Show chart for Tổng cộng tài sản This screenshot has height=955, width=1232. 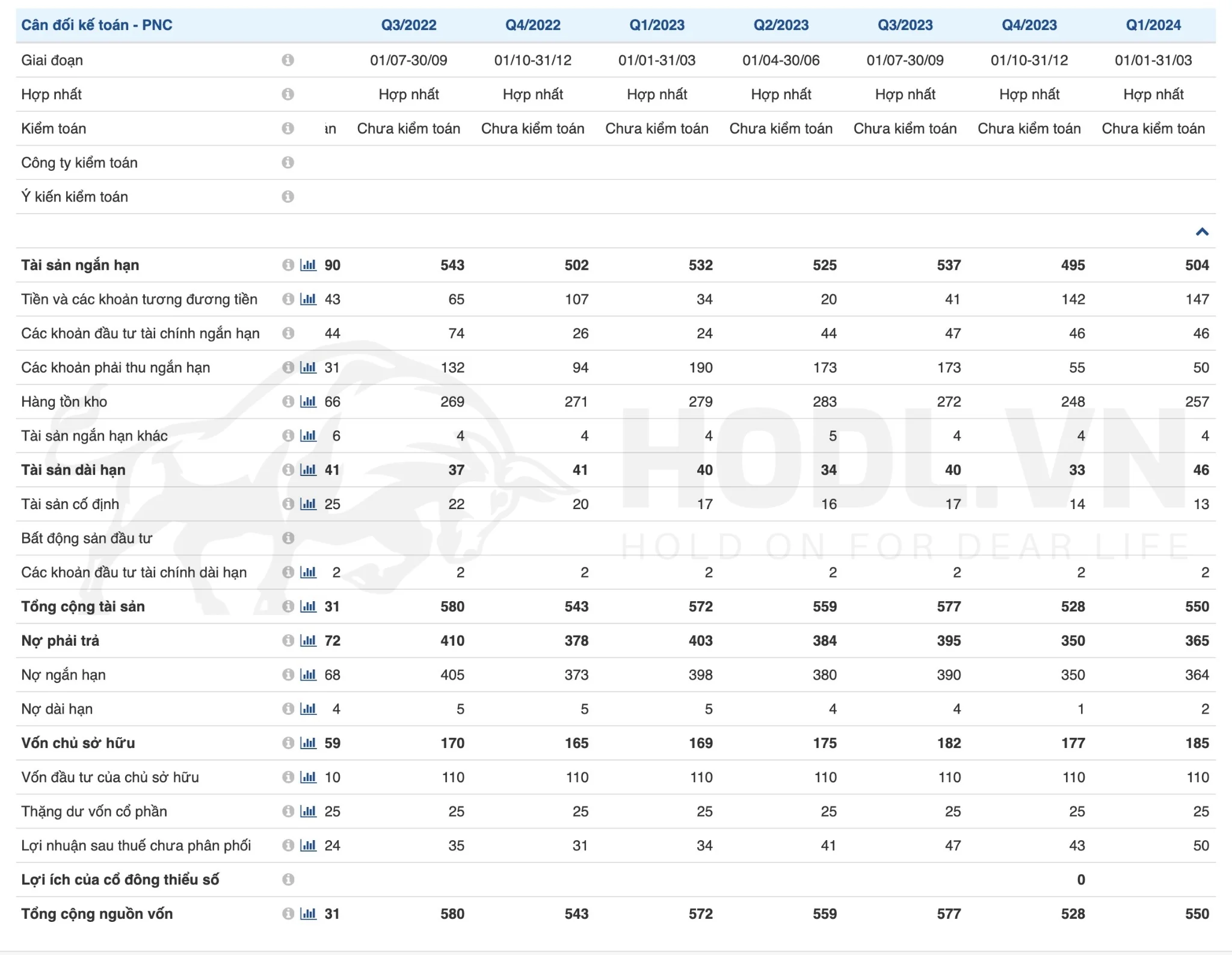tap(308, 607)
